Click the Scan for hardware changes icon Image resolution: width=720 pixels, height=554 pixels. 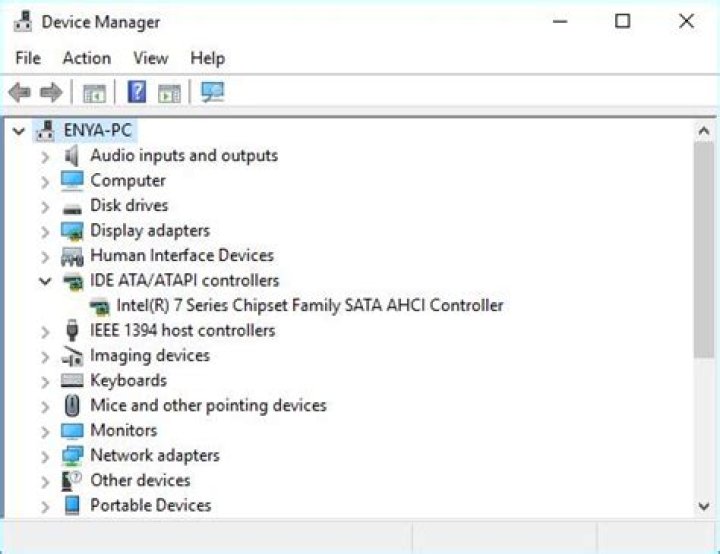point(212,93)
